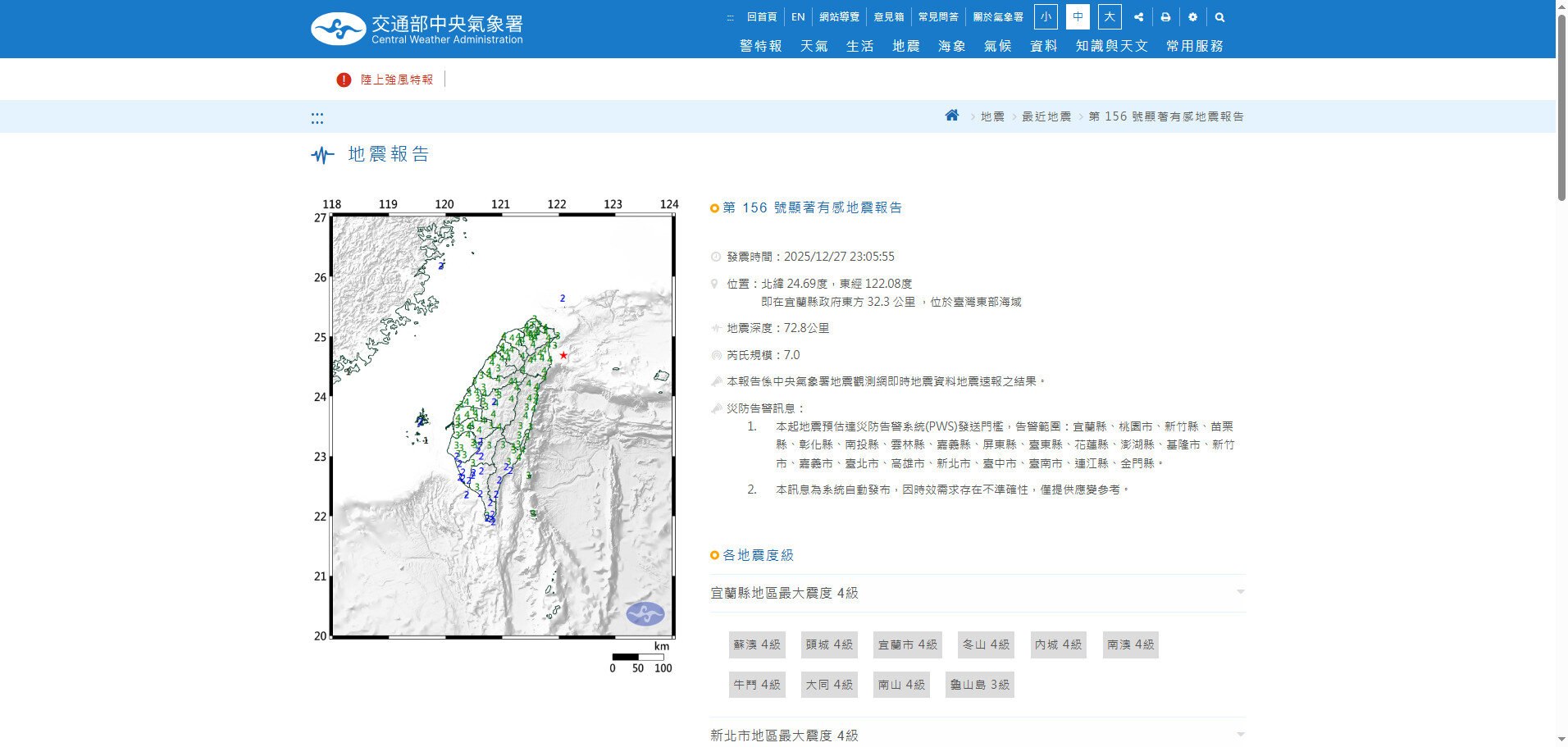Click the print icon
Screen dimensions: 1568x747
pyautogui.click(x=1165, y=16)
